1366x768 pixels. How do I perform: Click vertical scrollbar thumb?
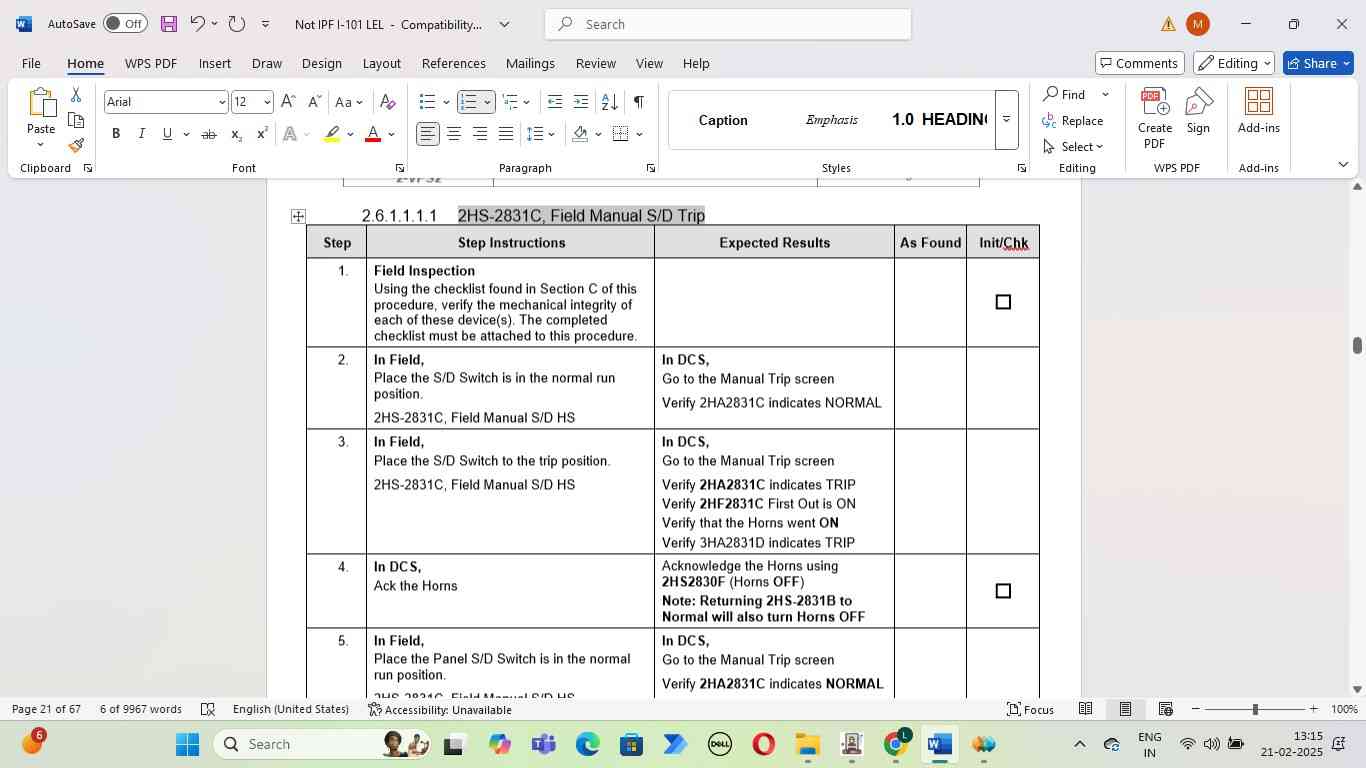(1357, 345)
